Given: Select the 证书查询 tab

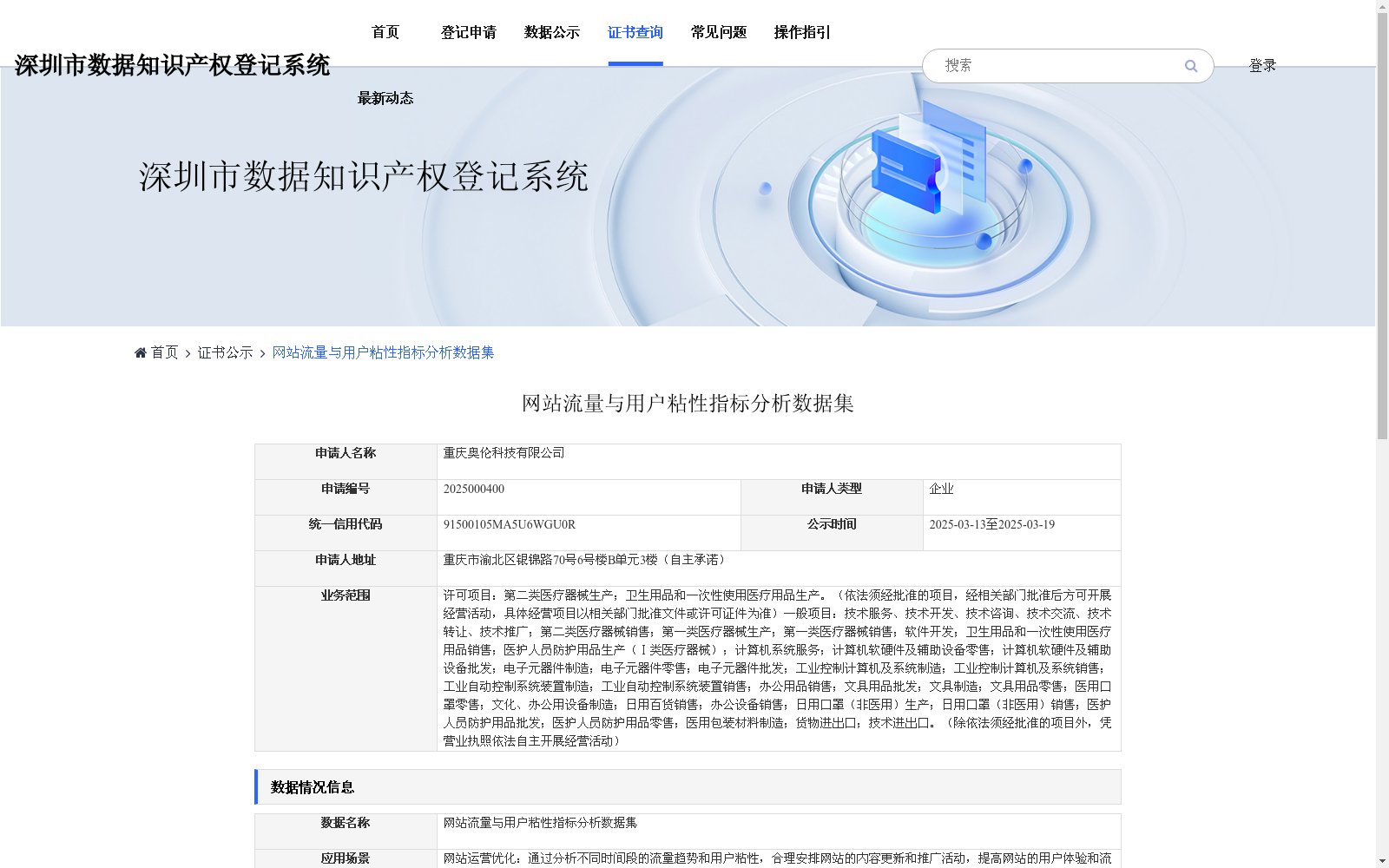Looking at the screenshot, I should (x=635, y=32).
